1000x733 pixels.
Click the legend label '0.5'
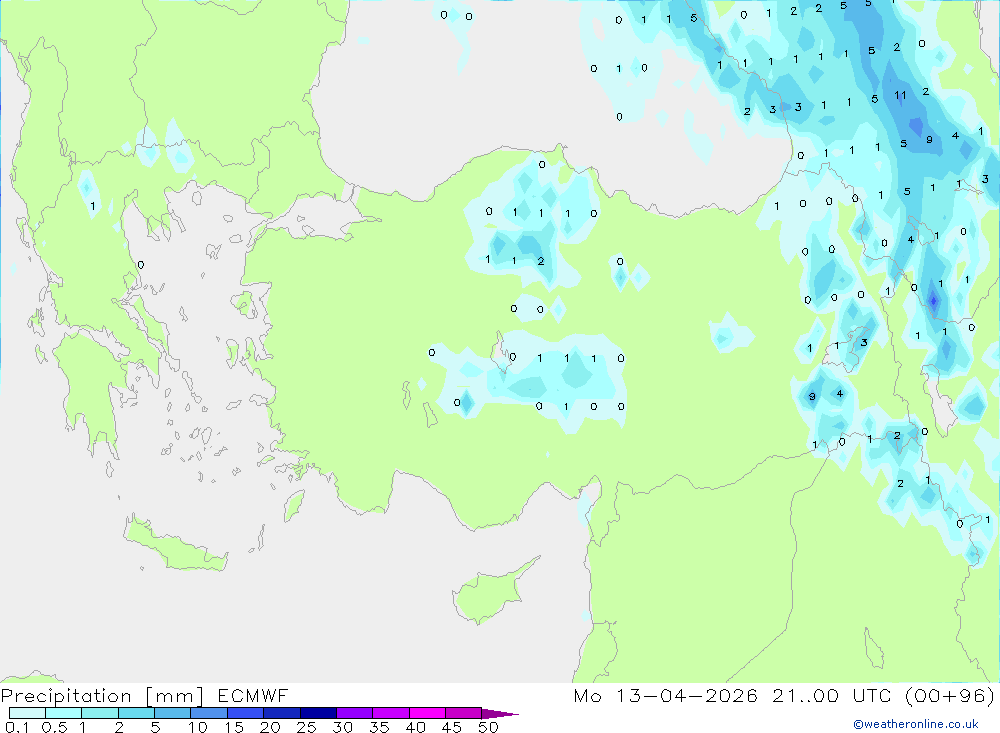[x=54, y=727]
